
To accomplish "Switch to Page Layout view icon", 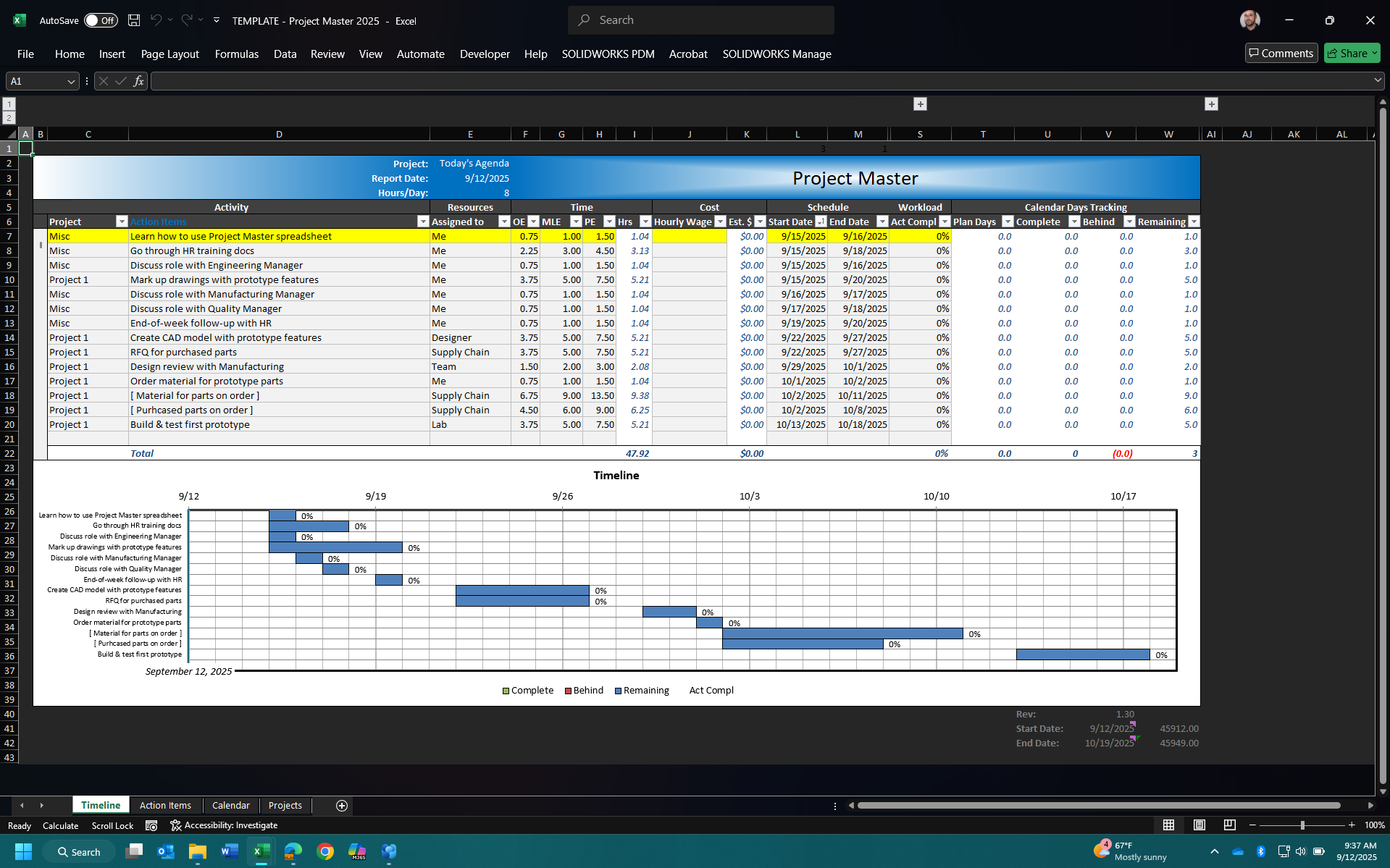I will [x=1199, y=825].
